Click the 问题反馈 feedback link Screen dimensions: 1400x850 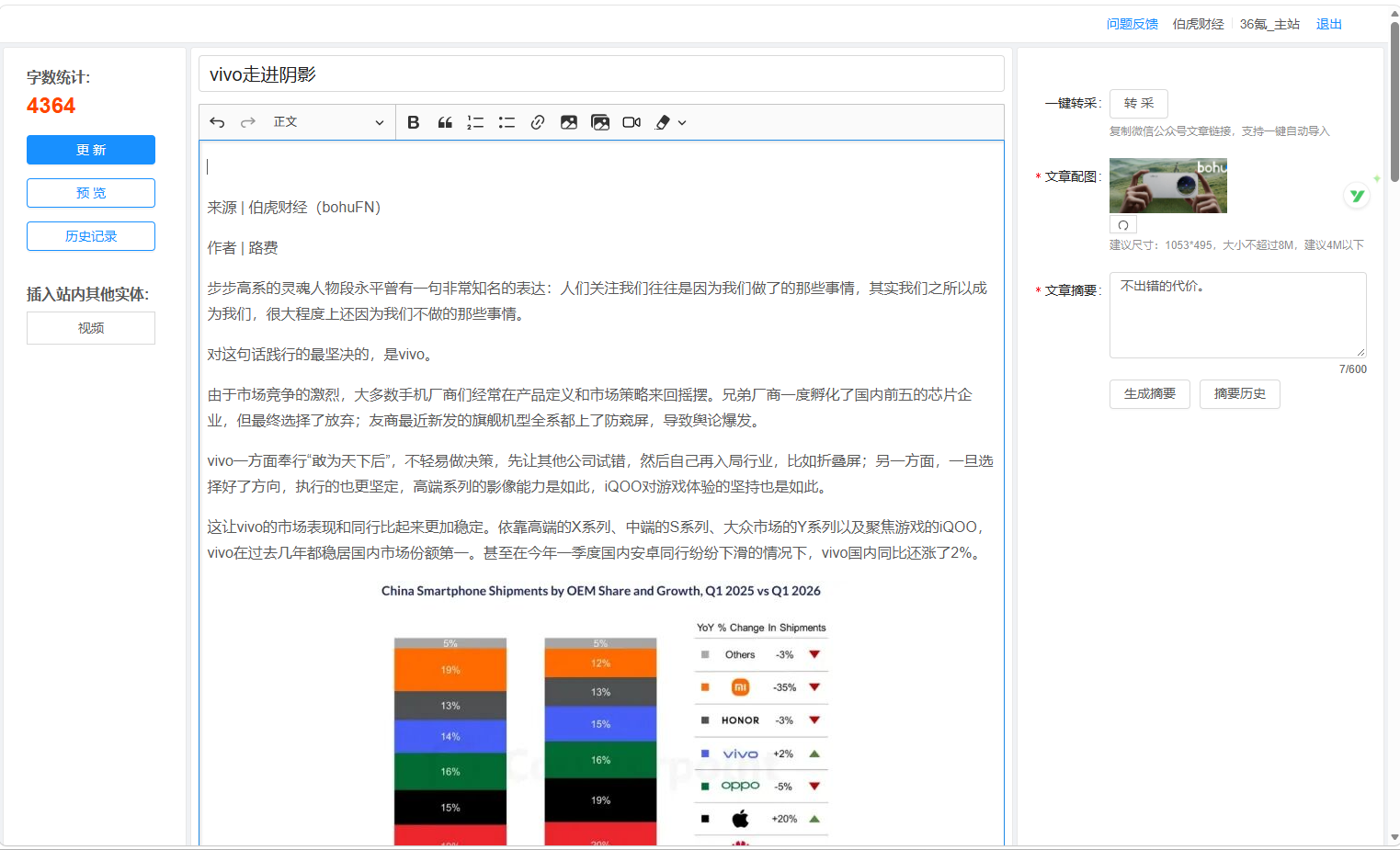click(x=1133, y=24)
